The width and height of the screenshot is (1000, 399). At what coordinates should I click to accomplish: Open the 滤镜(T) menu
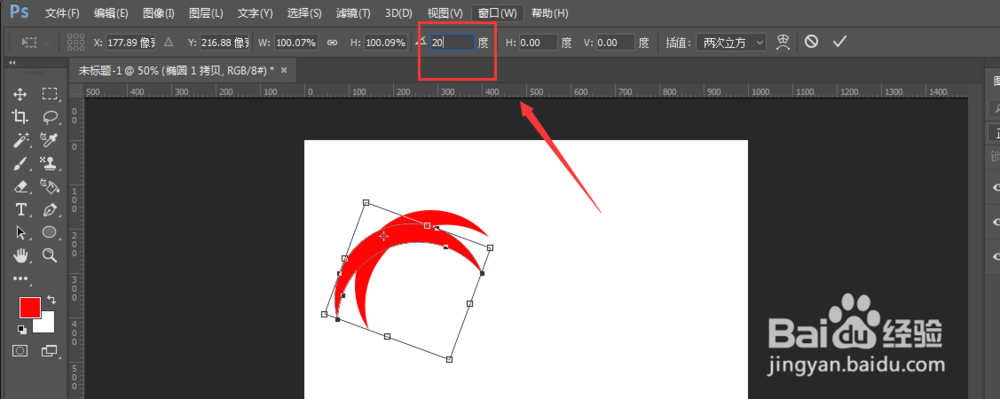point(353,13)
